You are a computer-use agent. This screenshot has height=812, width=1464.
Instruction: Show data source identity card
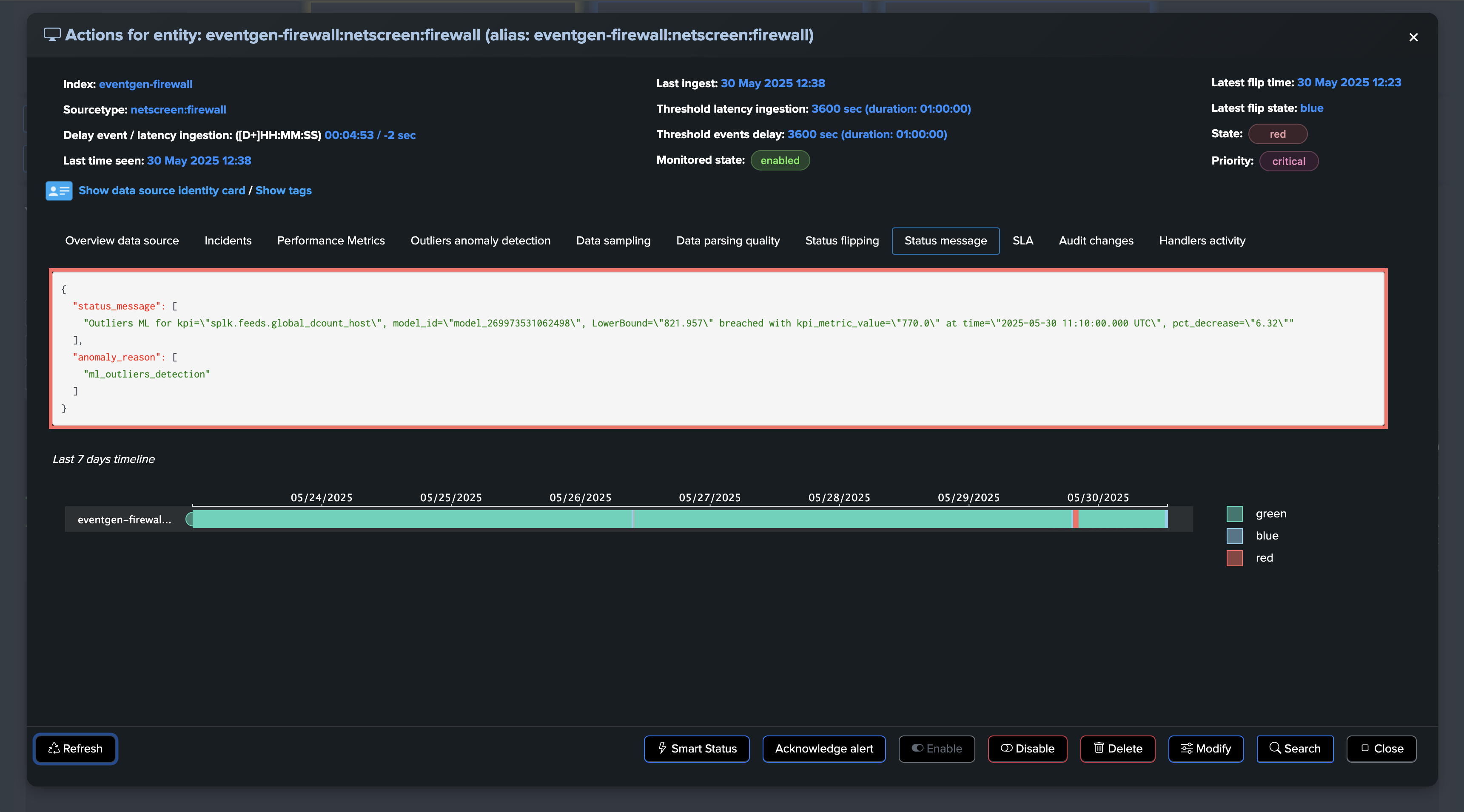[x=162, y=190]
